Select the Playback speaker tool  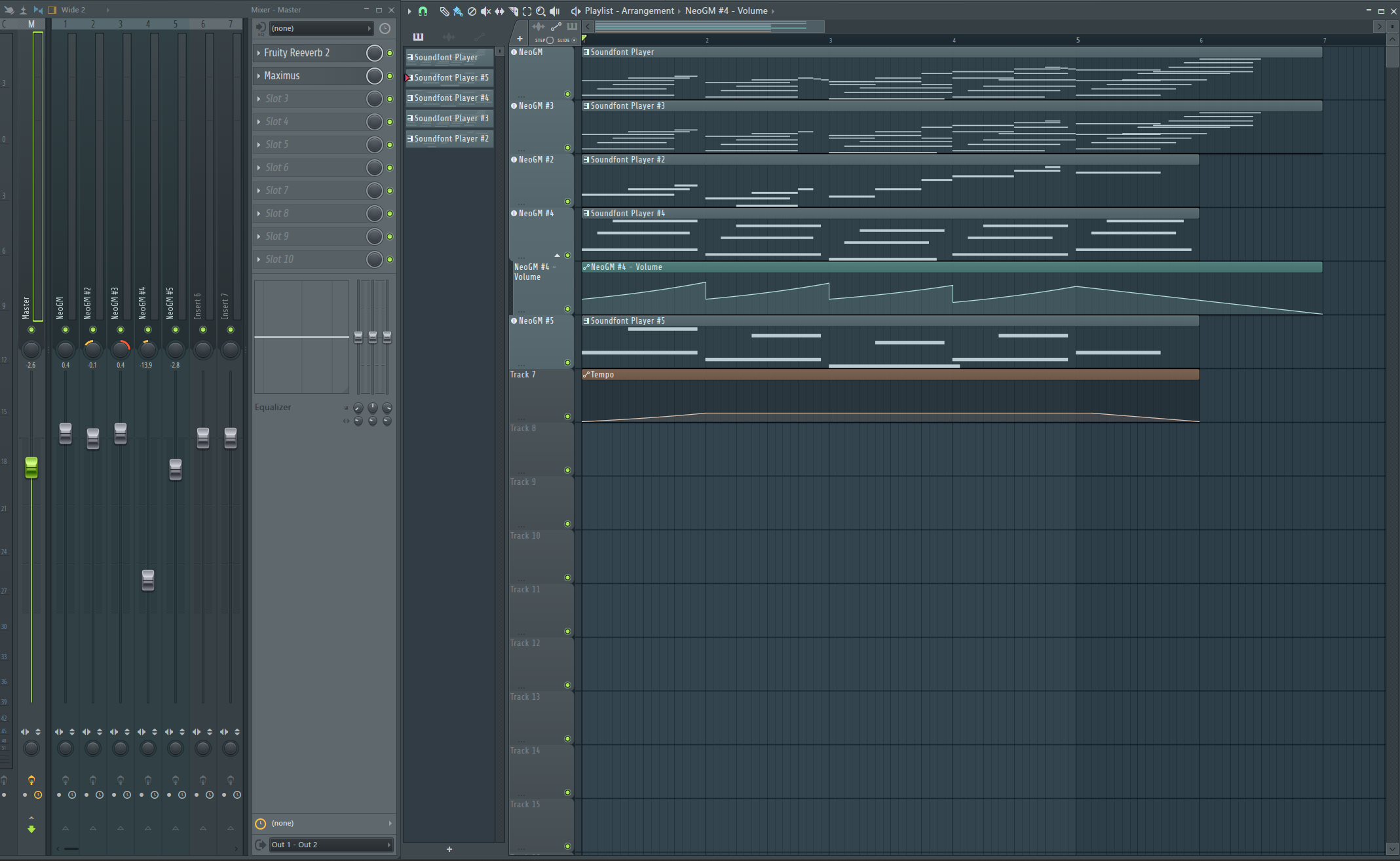pyautogui.click(x=555, y=11)
